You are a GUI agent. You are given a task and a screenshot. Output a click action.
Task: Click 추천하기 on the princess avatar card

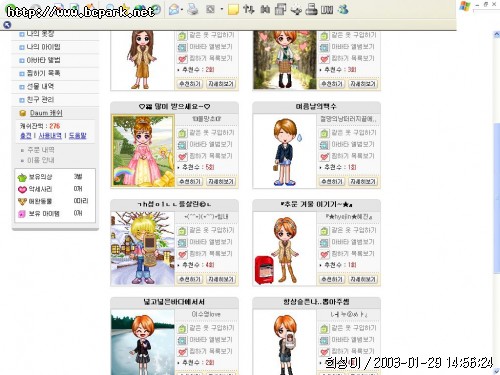pyautogui.click(x=190, y=181)
